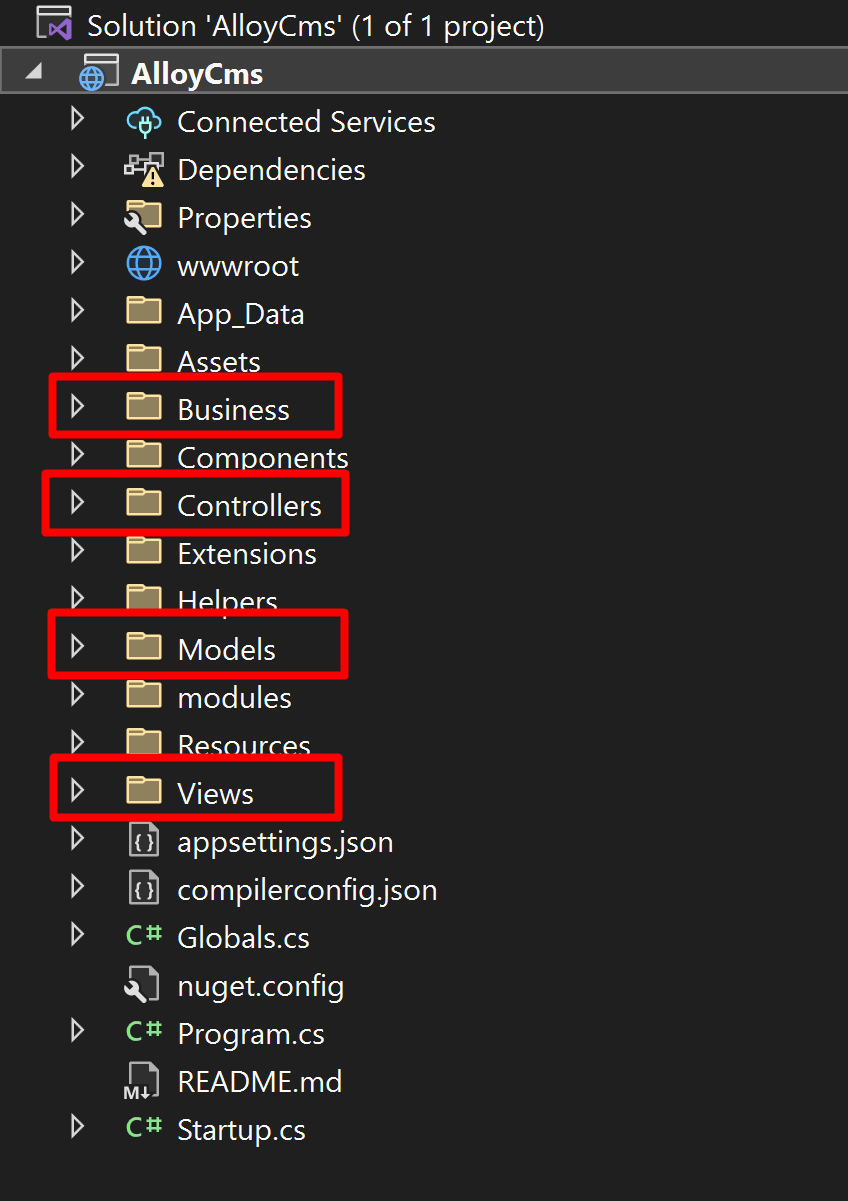The width and height of the screenshot is (848, 1201).
Task: Expand the Models folder arrow
Action: 78,648
